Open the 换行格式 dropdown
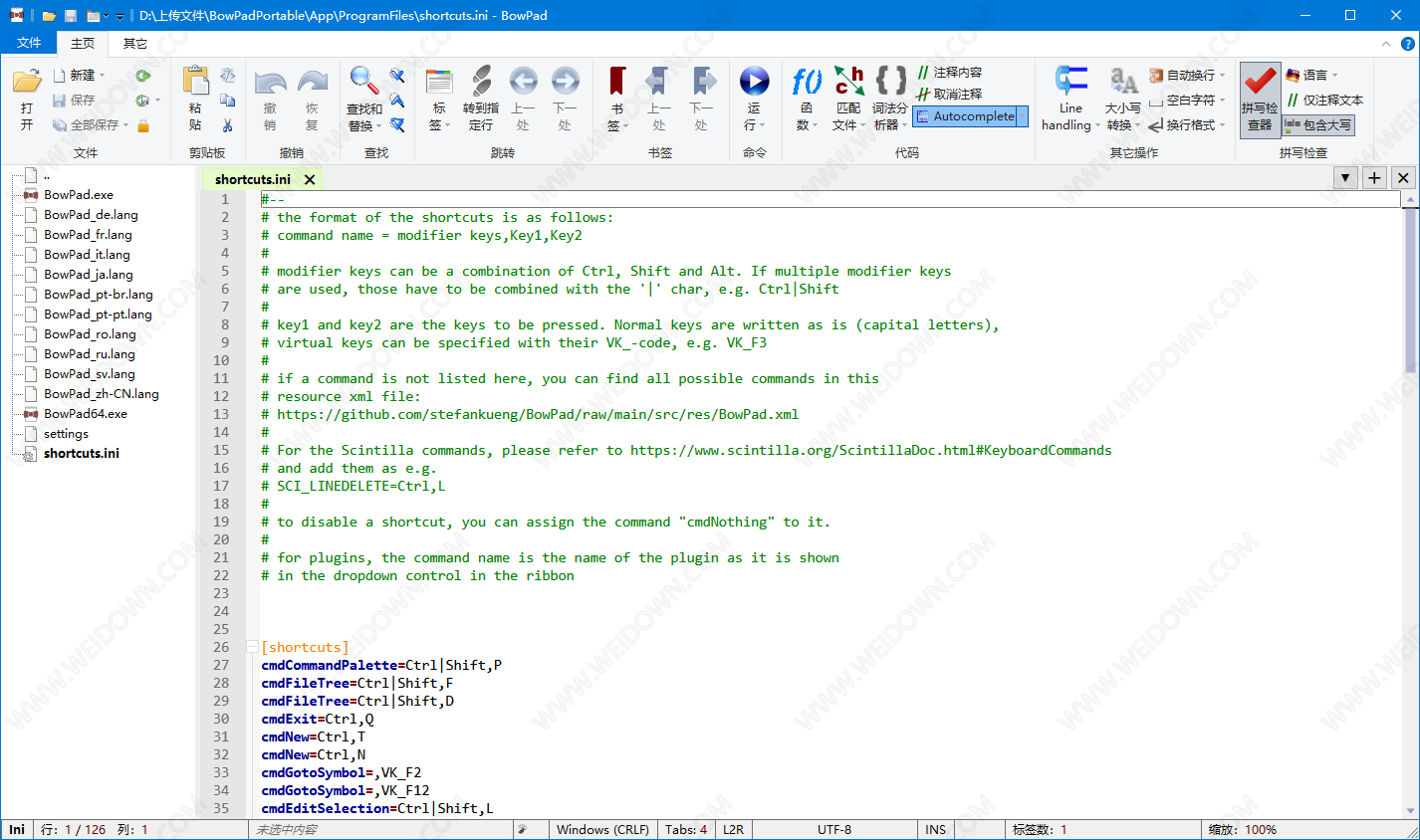Viewport: 1420px width, 840px height. pos(1222,125)
